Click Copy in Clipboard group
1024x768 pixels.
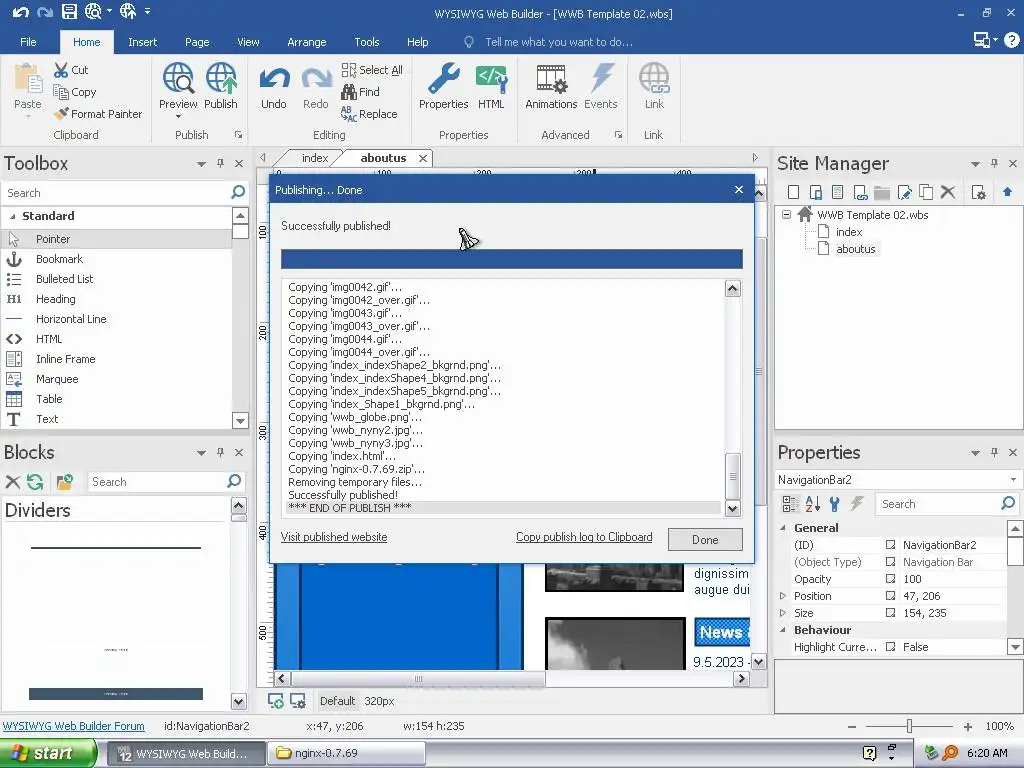74,92
